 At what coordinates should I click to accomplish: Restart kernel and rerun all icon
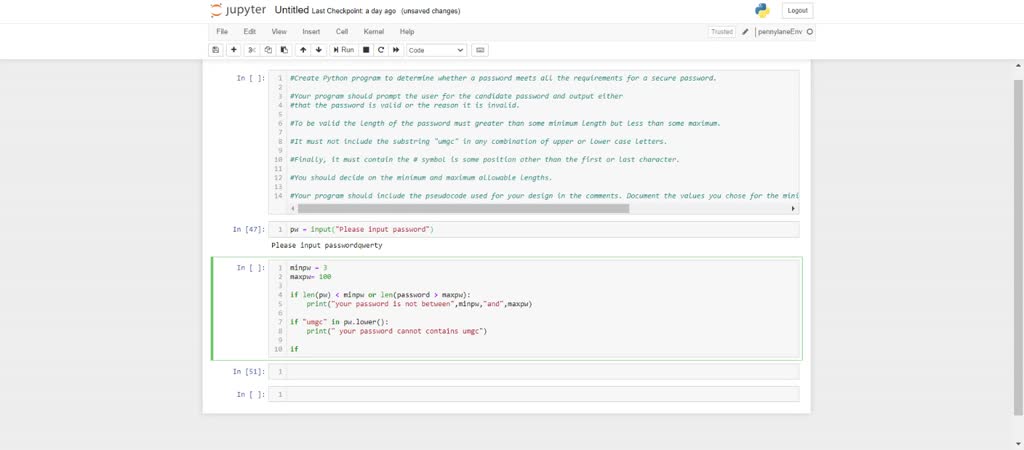(396, 50)
